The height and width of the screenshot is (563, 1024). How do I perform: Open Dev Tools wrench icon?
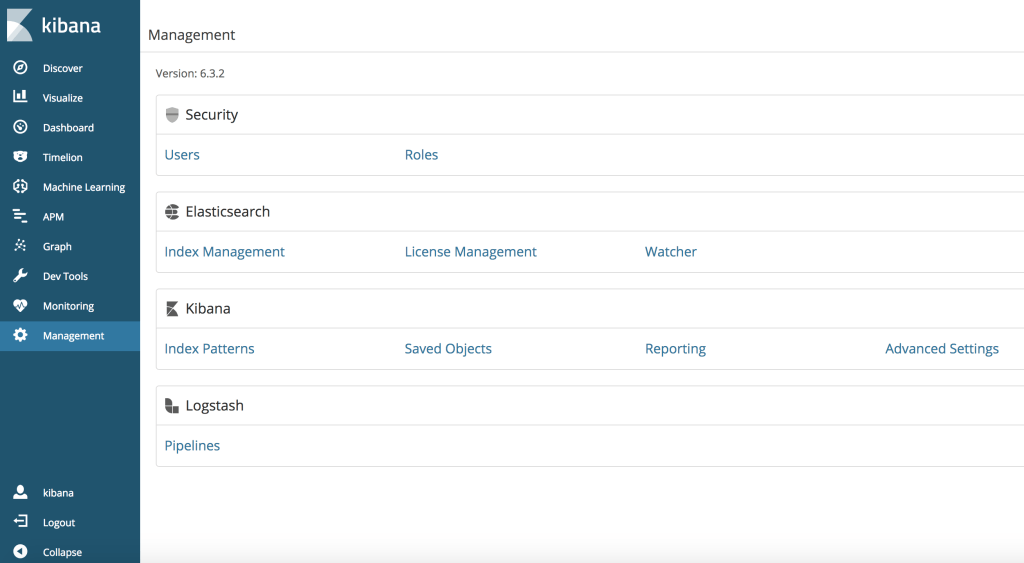[20, 276]
